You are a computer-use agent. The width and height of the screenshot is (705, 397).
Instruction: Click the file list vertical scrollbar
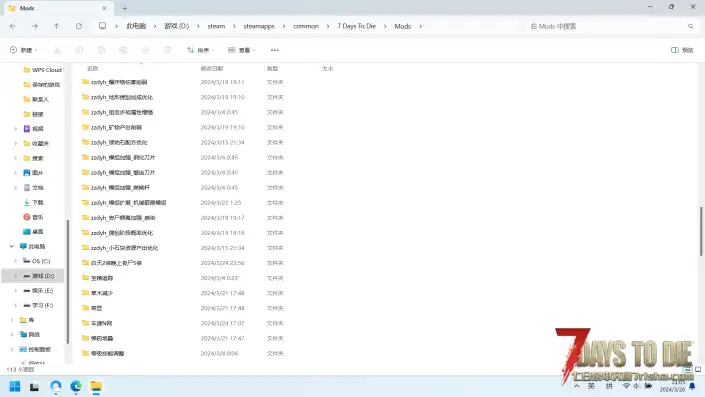701,231
